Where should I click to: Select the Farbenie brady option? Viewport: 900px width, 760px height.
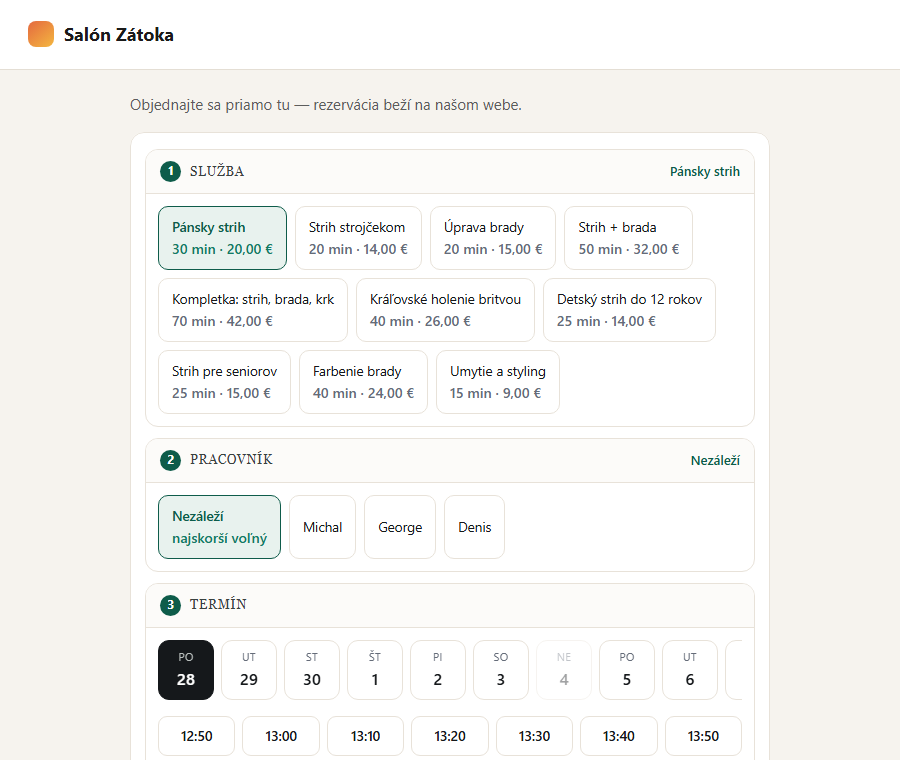(x=363, y=382)
